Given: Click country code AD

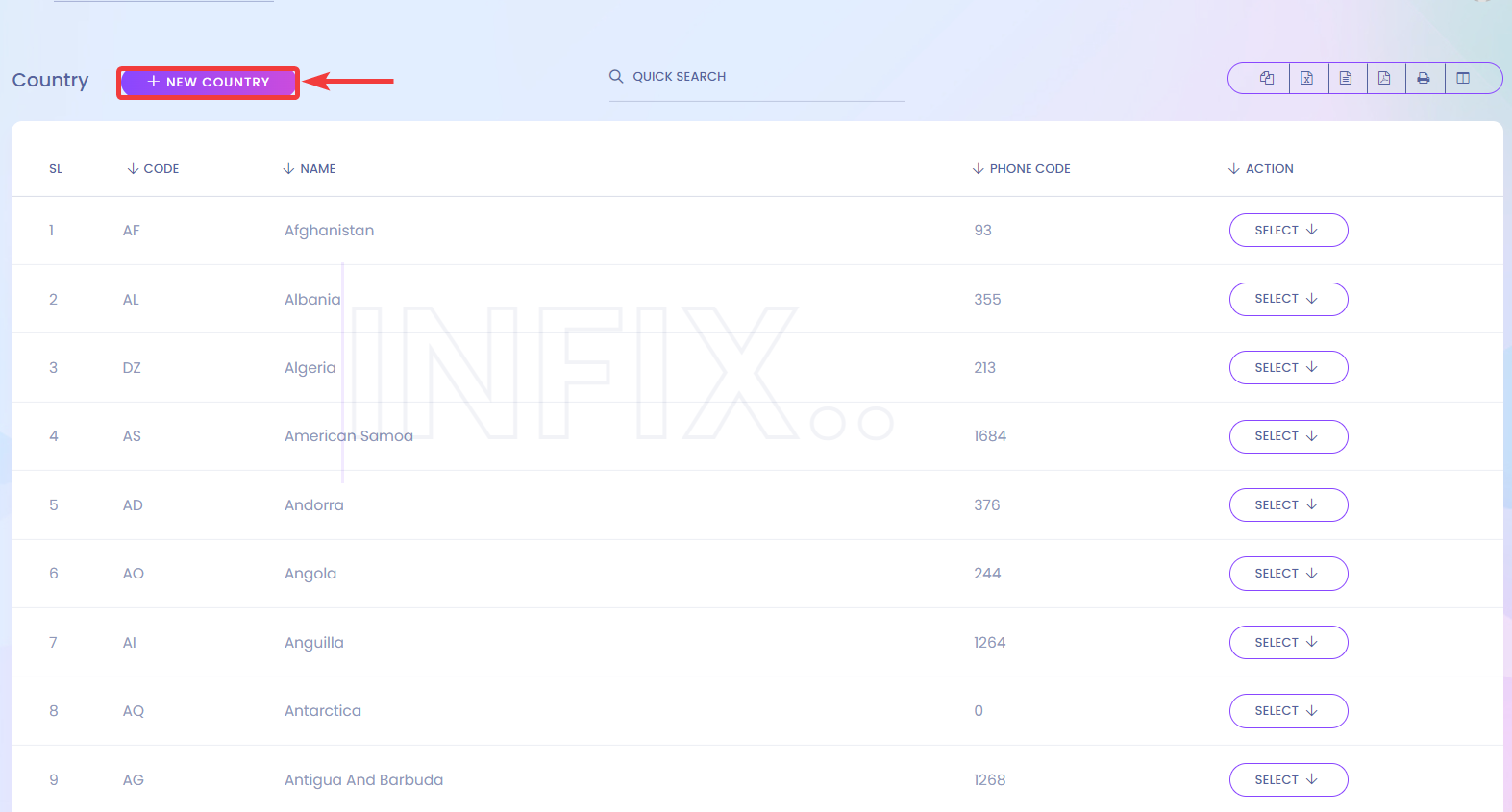Looking at the screenshot, I should (x=133, y=505).
